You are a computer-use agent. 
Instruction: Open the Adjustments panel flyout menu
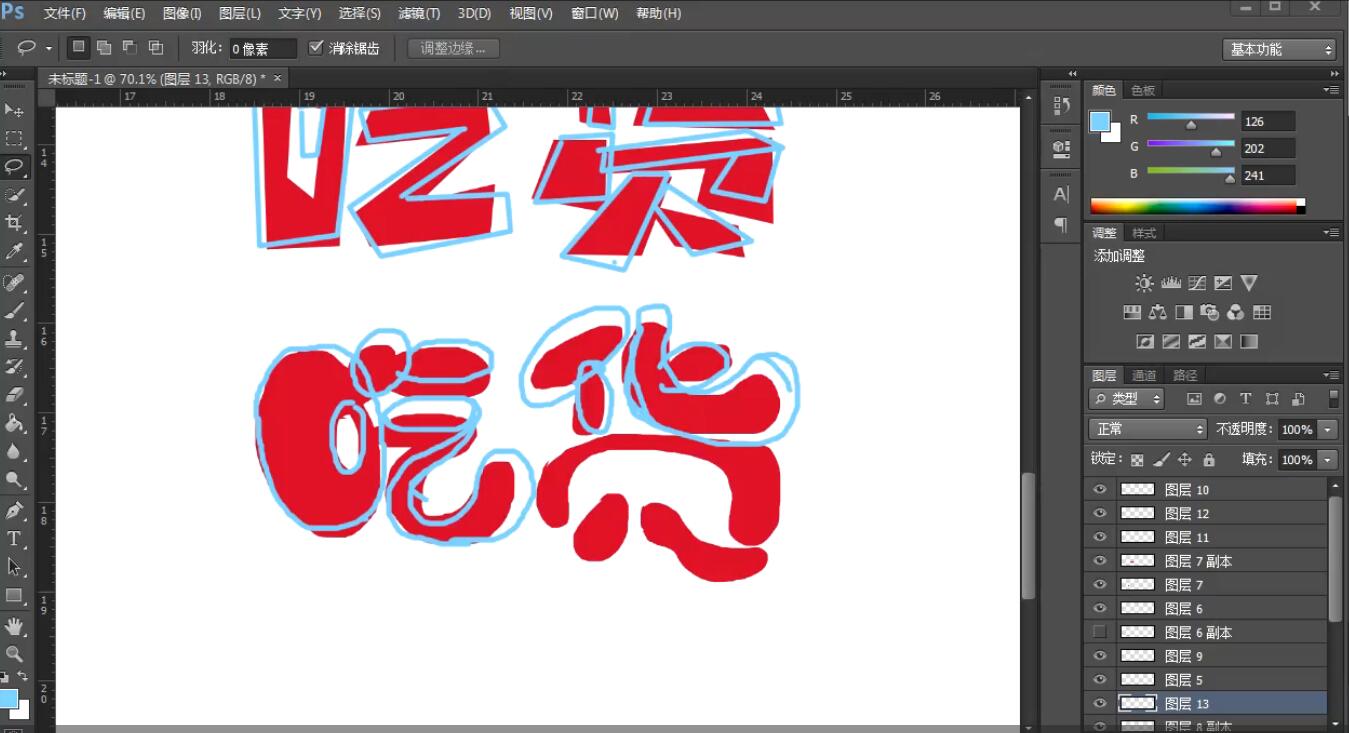pos(1331,232)
